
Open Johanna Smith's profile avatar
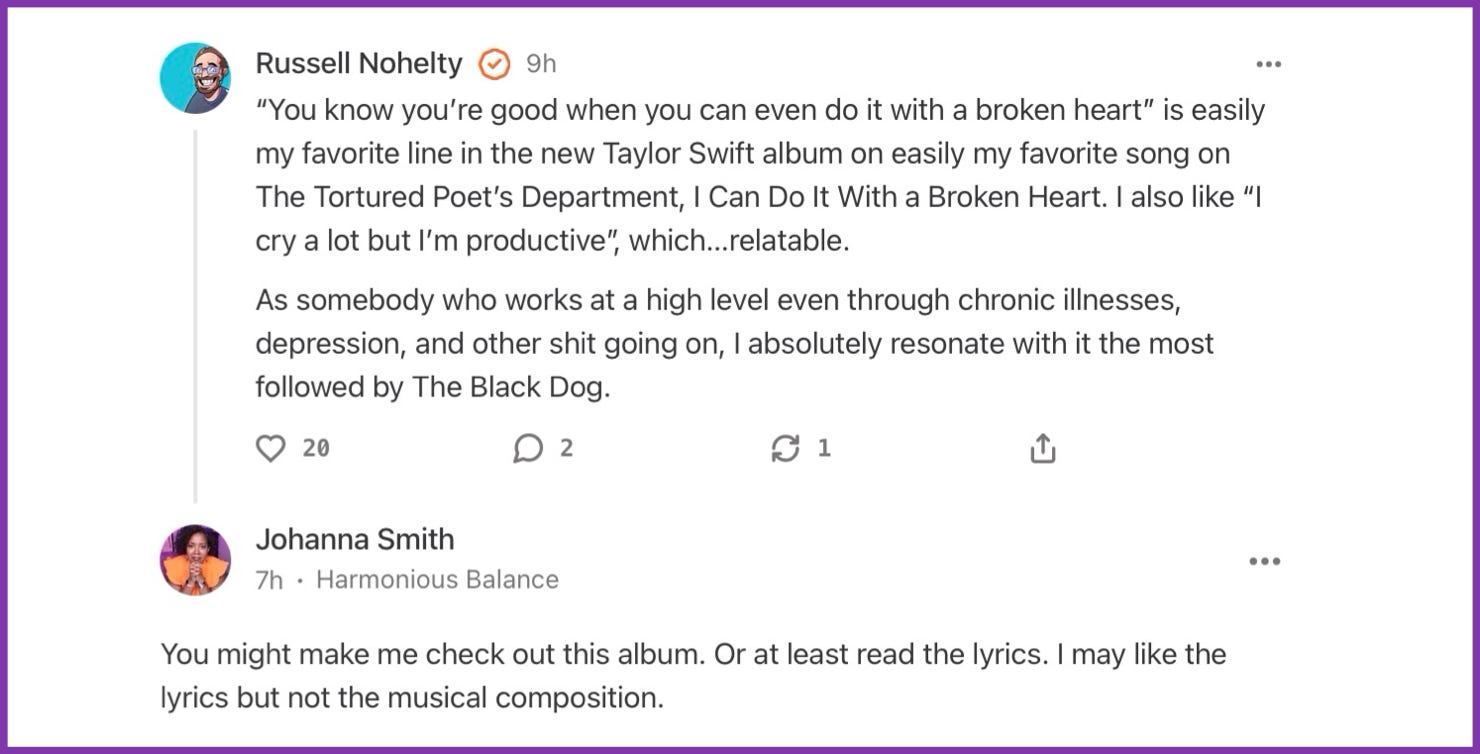point(195,559)
